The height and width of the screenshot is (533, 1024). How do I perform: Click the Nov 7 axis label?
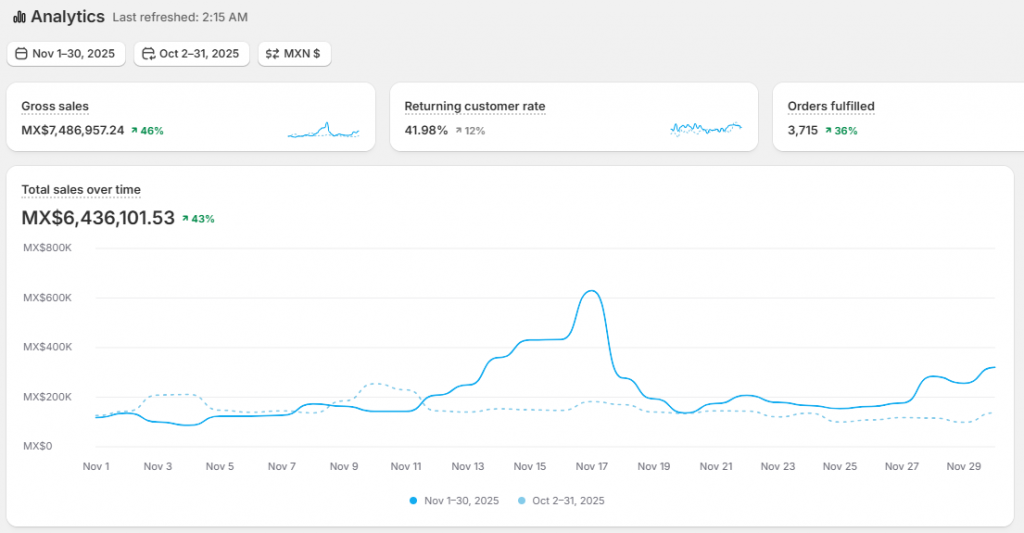[x=282, y=466]
